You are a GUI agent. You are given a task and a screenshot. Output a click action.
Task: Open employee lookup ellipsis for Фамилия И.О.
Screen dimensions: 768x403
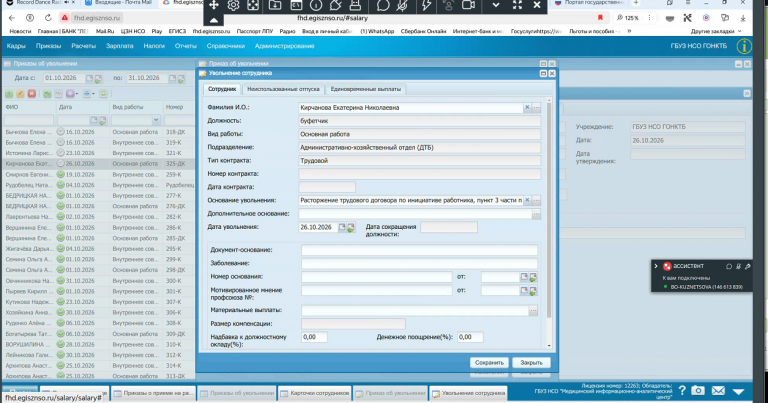click(x=536, y=108)
